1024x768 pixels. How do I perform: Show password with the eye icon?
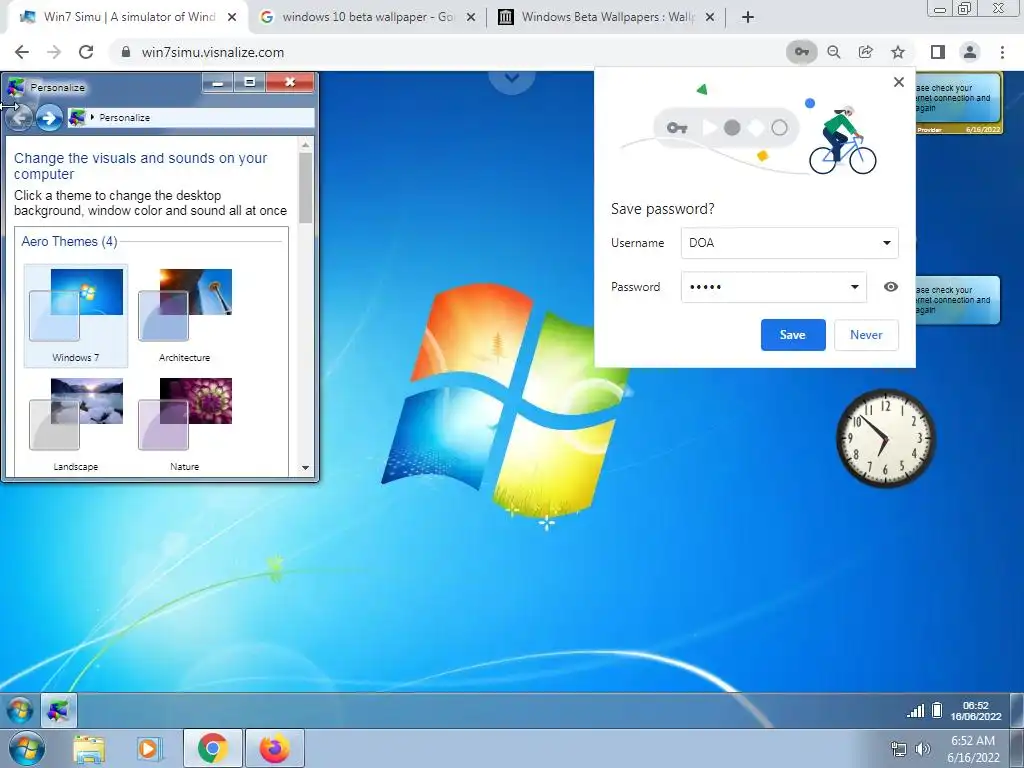pos(891,287)
